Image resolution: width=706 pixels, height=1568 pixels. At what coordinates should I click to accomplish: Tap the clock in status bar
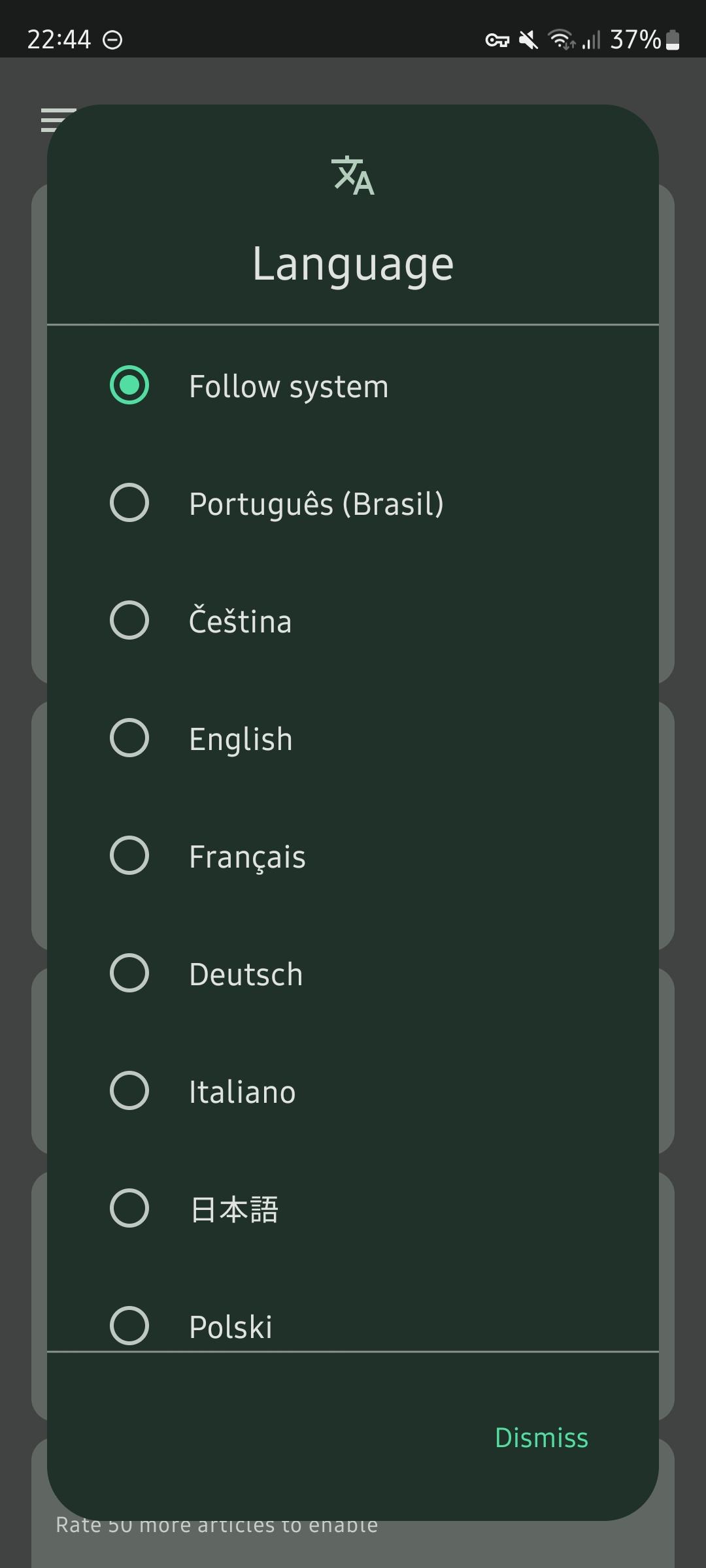pos(59,40)
